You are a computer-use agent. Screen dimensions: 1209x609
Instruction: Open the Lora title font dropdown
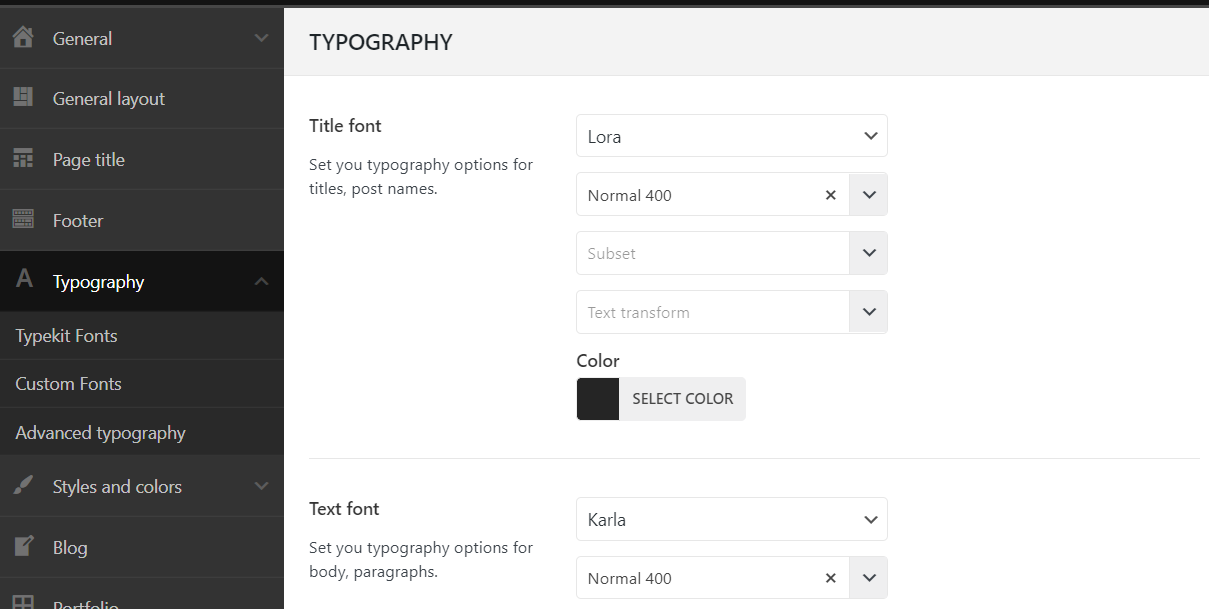731,136
